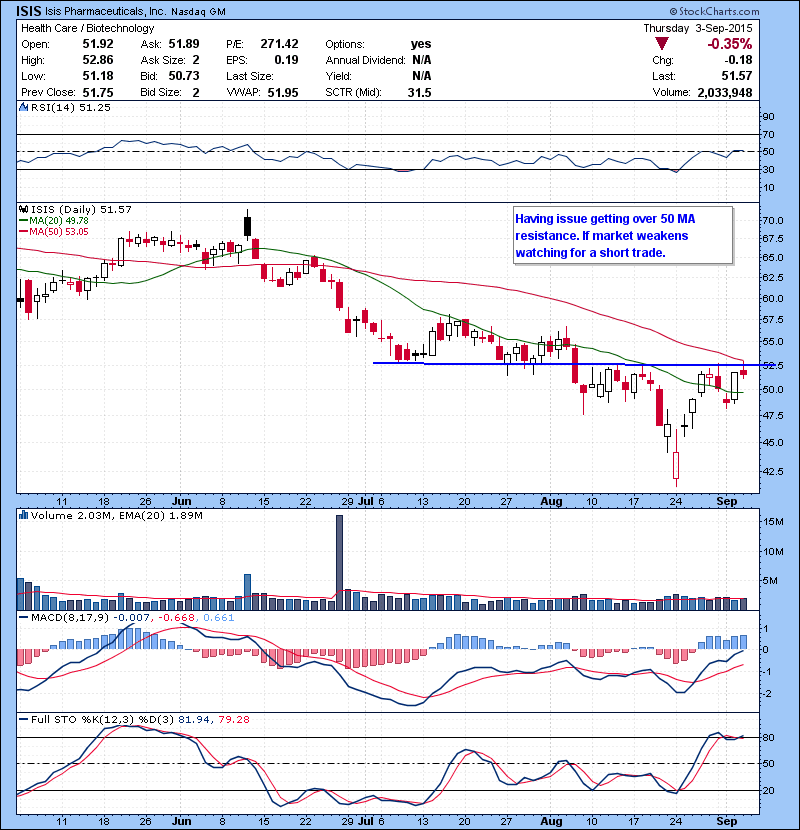The width and height of the screenshot is (800, 830).
Task: Click the P/E value 271.42
Action: 280,43
